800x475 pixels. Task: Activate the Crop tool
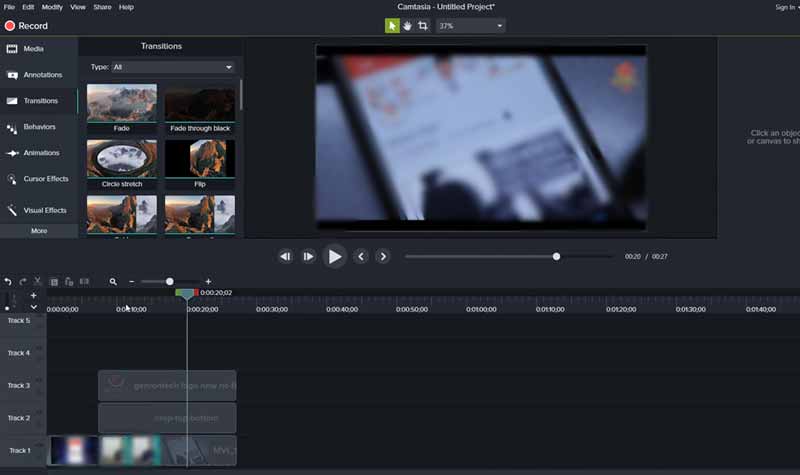pos(423,26)
